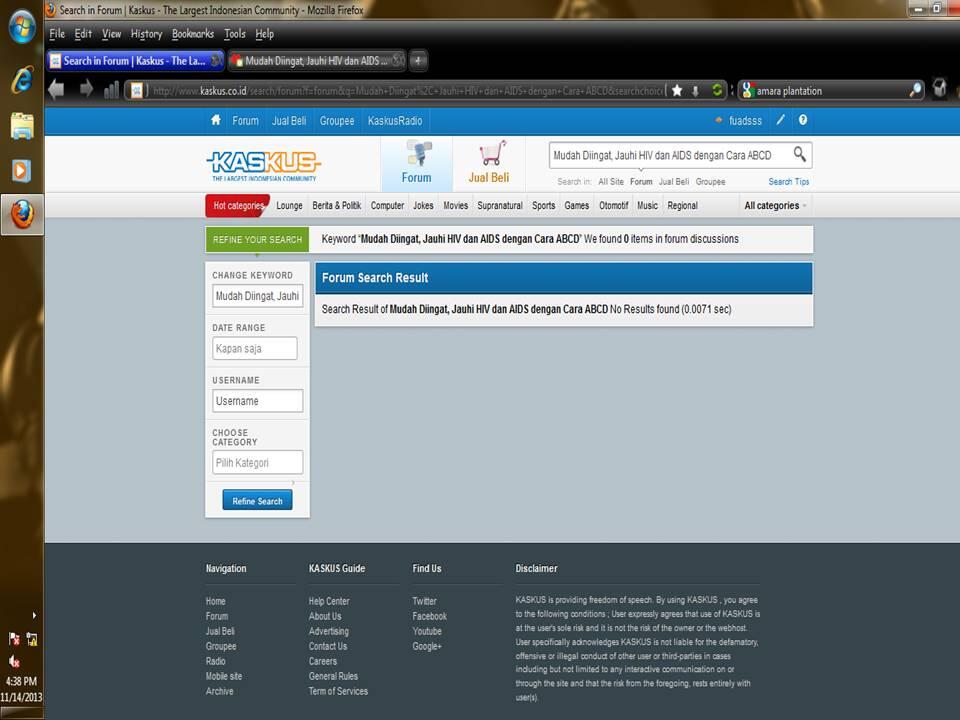Screen dimensions: 960x720
Task: Open the Facebook footer link
Action: coord(429,616)
